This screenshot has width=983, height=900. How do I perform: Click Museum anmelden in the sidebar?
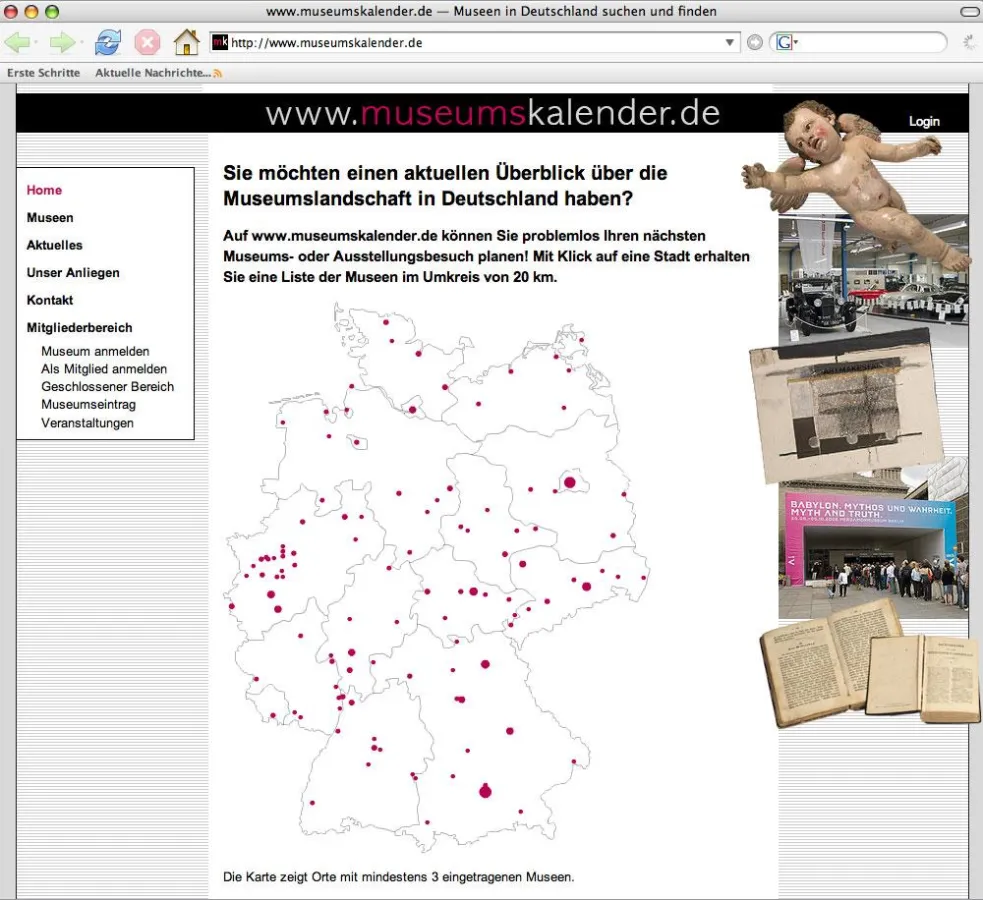tap(94, 351)
